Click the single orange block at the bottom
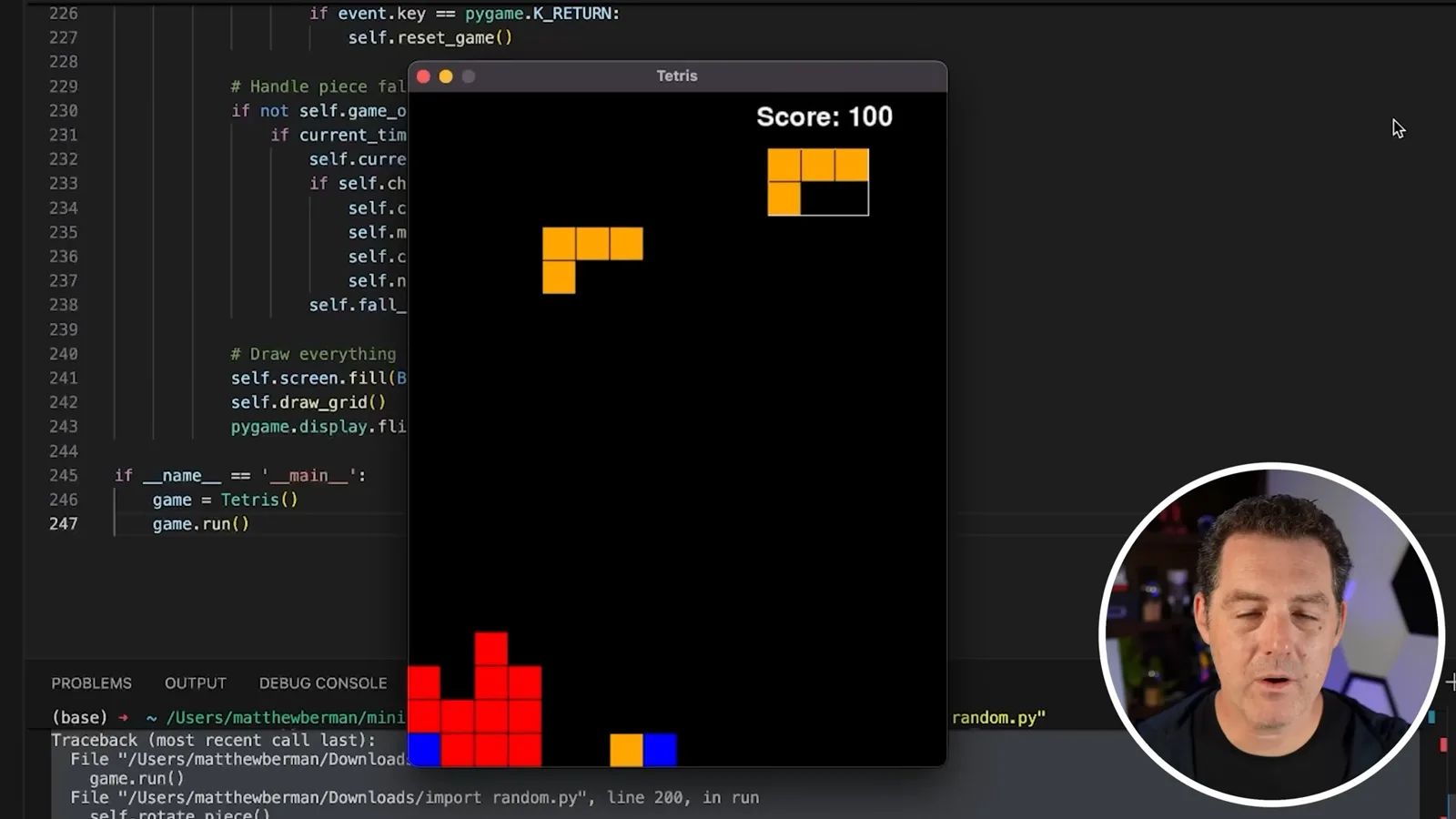The height and width of the screenshot is (819, 1456). [x=626, y=750]
